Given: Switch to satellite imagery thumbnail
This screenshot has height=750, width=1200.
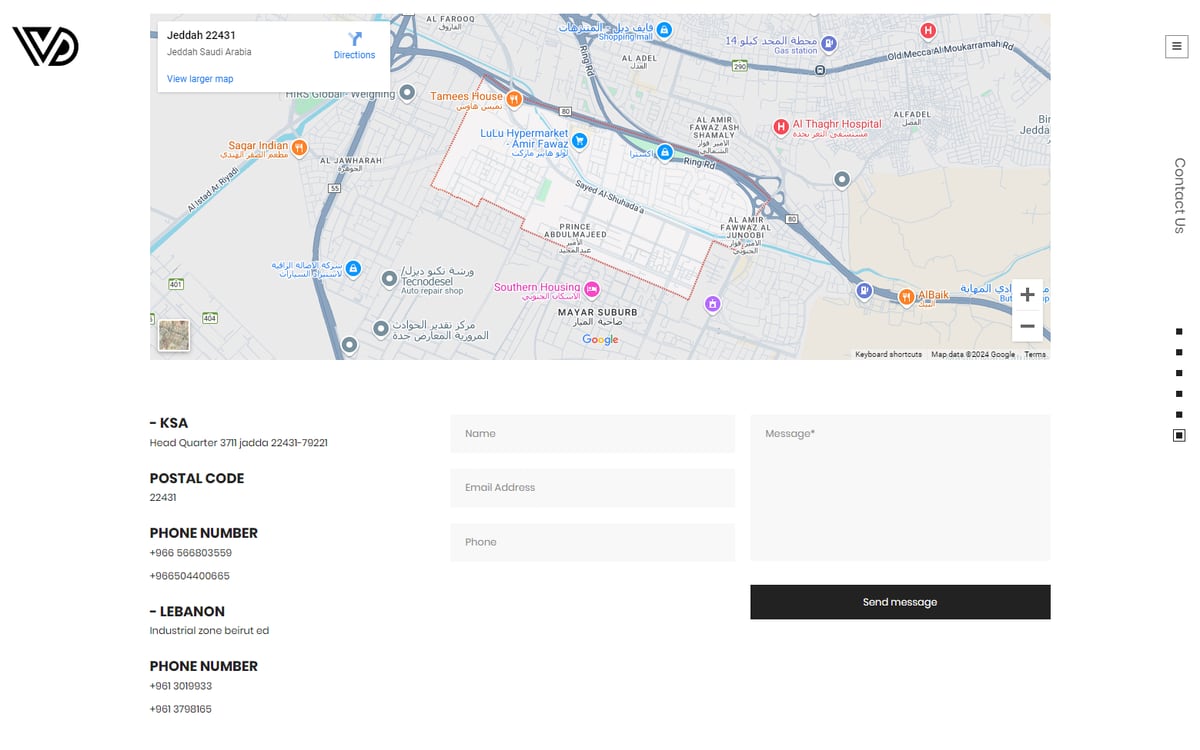Looking at the screenshot, I should tap(174, 335).
